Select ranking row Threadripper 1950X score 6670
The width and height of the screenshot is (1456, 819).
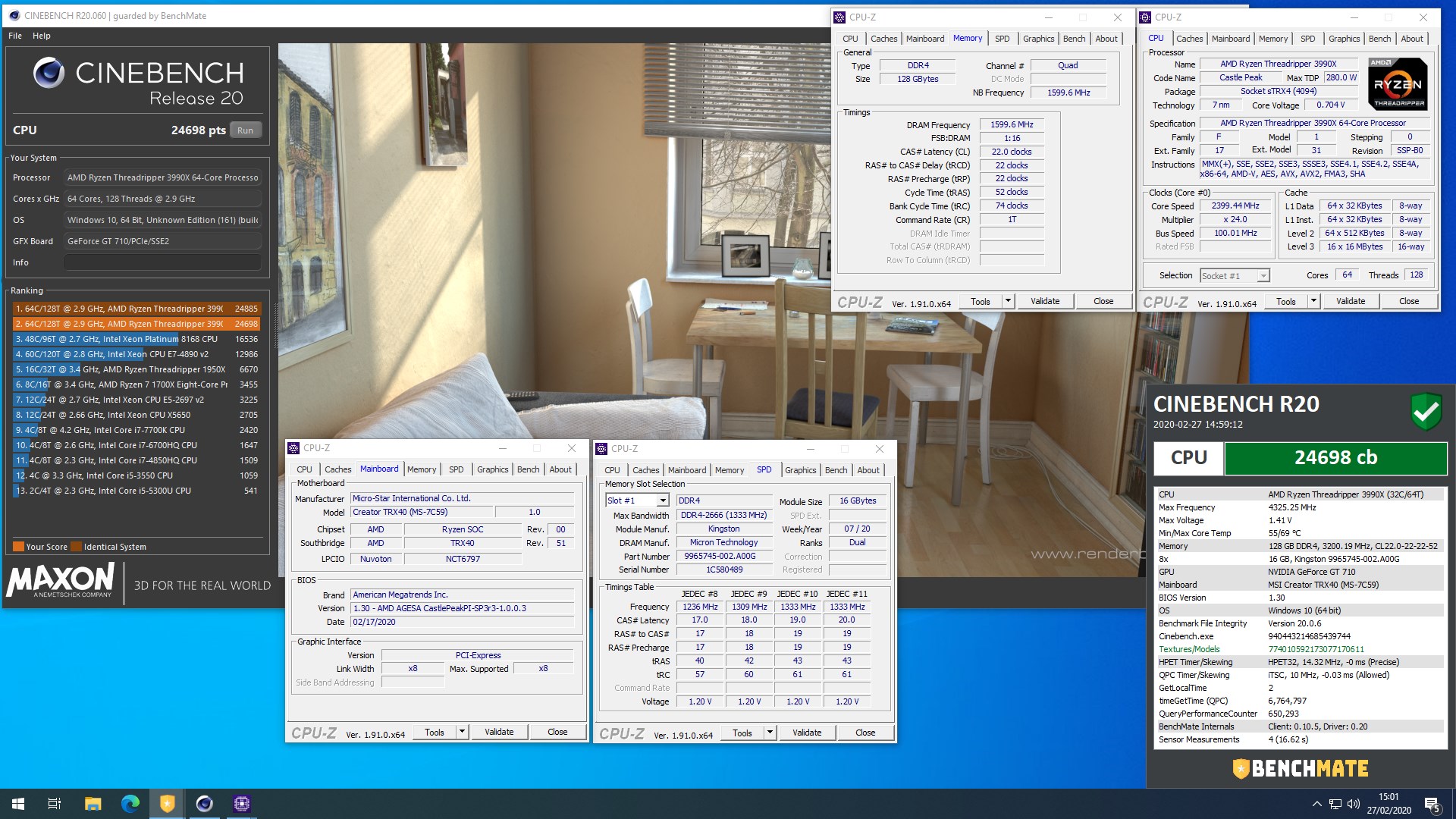point(136,369)
